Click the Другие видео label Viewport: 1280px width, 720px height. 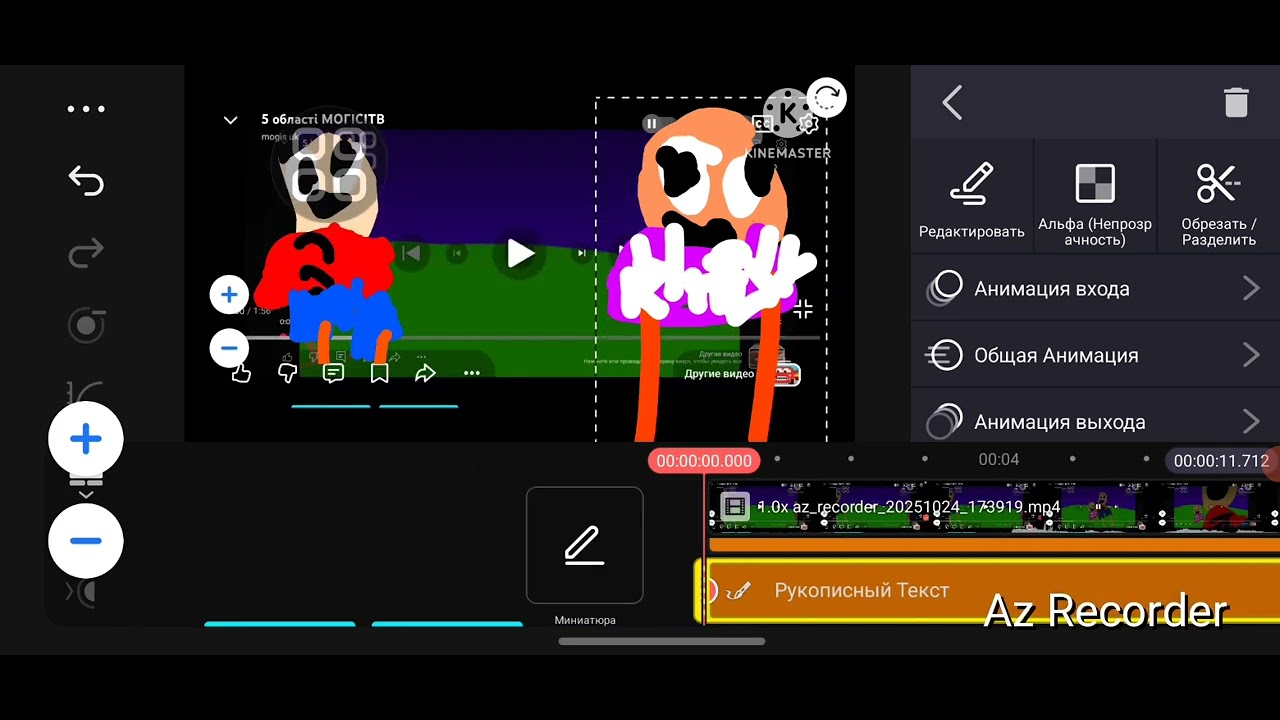tap(719, 374)
